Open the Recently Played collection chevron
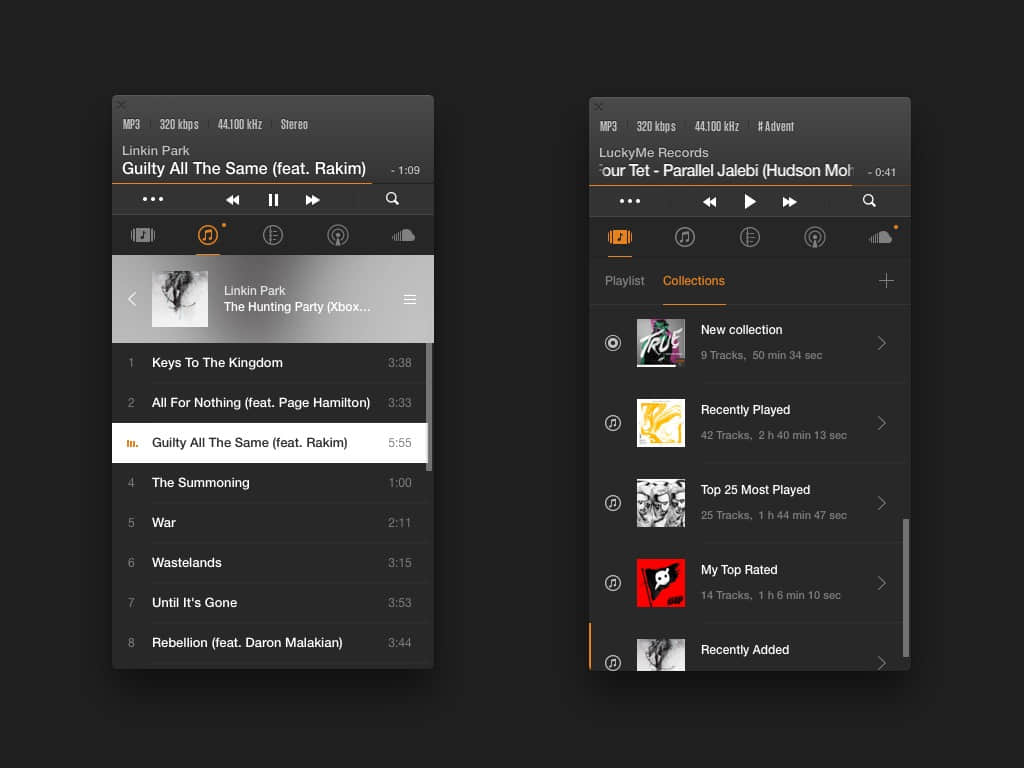This screenshot has width=1024, height=768. pos(881,423)
